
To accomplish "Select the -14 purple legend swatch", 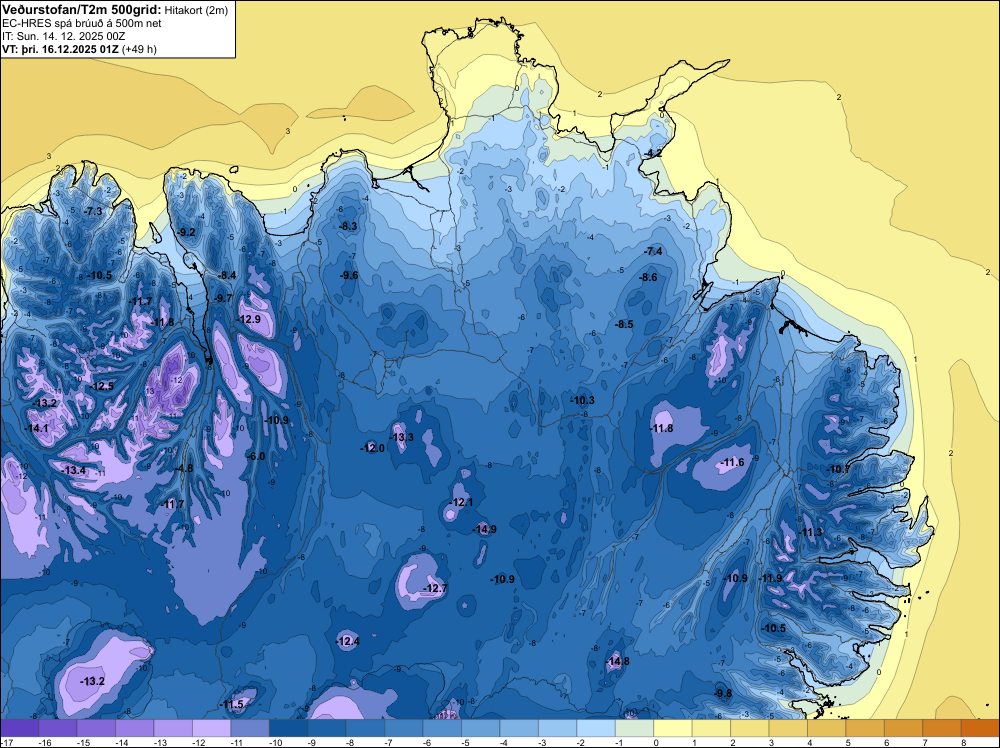I will [x=135, y=728].
